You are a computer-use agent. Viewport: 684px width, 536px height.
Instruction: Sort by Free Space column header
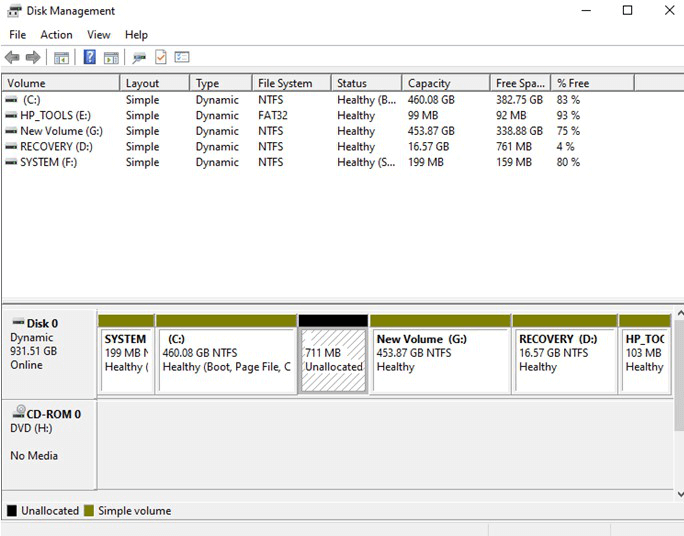tap(520, 83)
